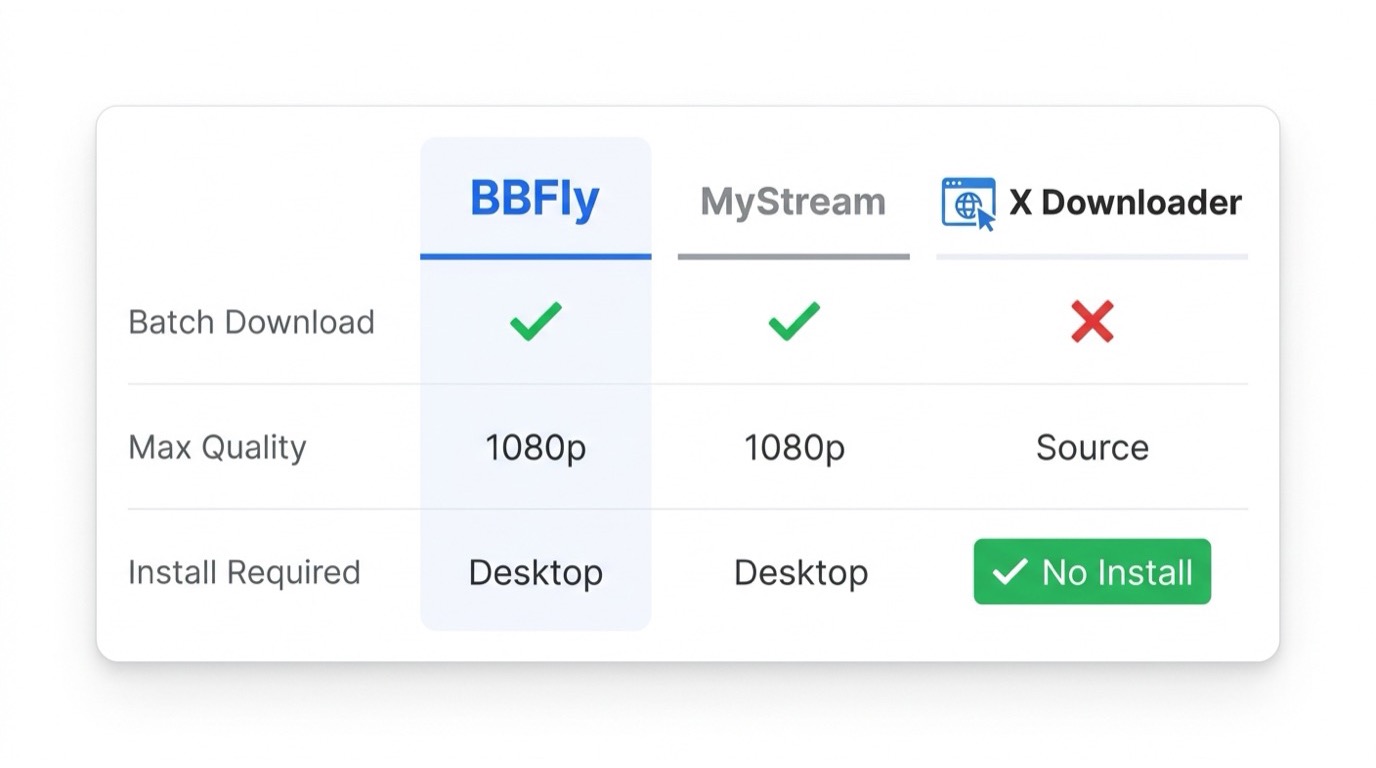Image resolution: width=1376 pixels, height=768 pixels.
Task: Click the Install Required row label
Action: [x=244, y=572]
